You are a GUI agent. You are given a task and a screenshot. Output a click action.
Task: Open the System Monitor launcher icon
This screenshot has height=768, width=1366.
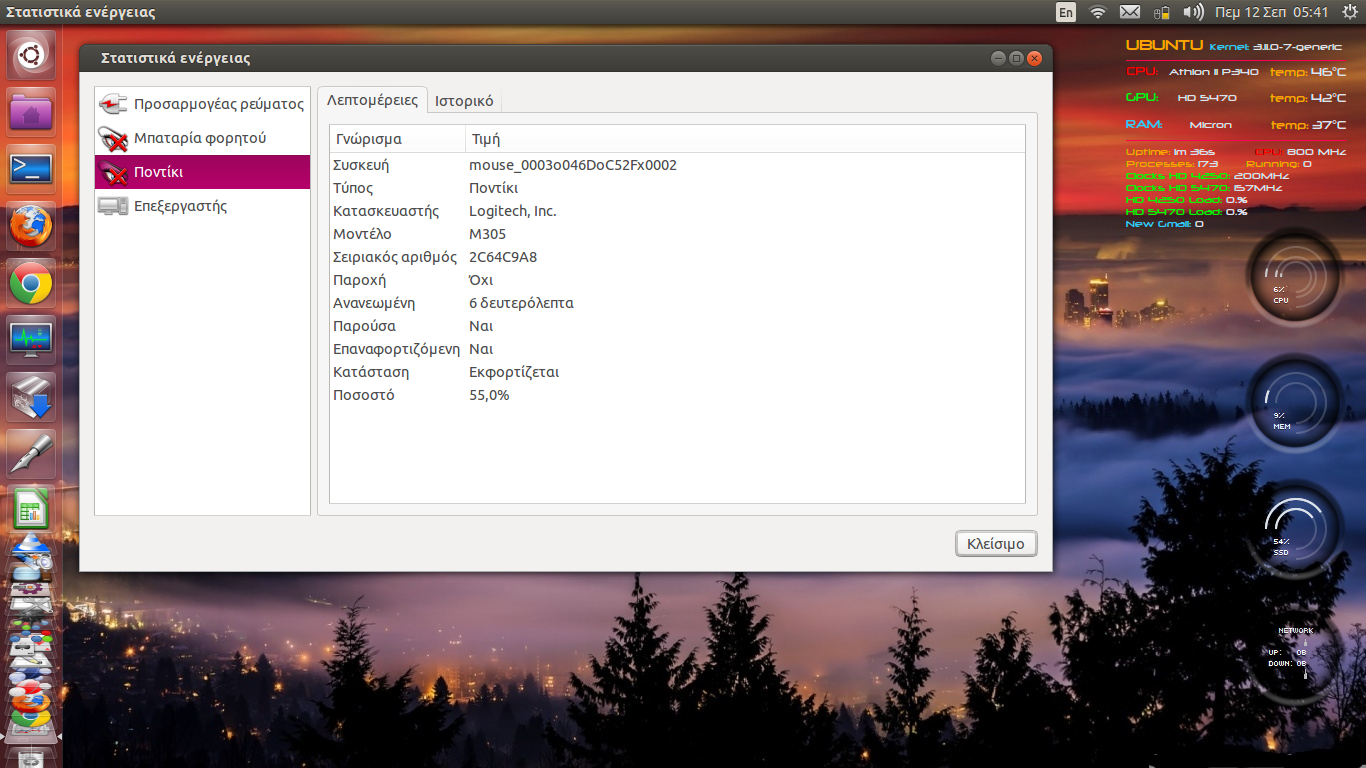pos(31,340)
